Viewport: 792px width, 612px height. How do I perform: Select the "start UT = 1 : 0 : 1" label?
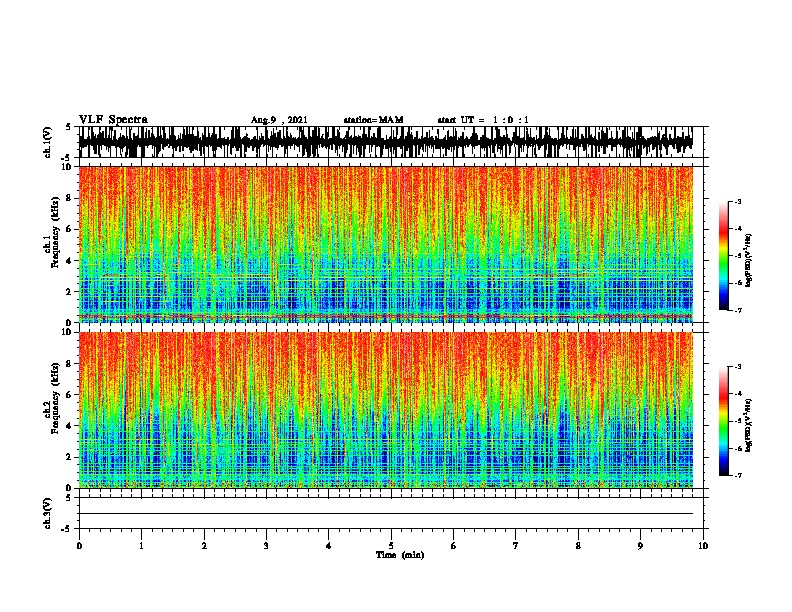pos(483,120)
